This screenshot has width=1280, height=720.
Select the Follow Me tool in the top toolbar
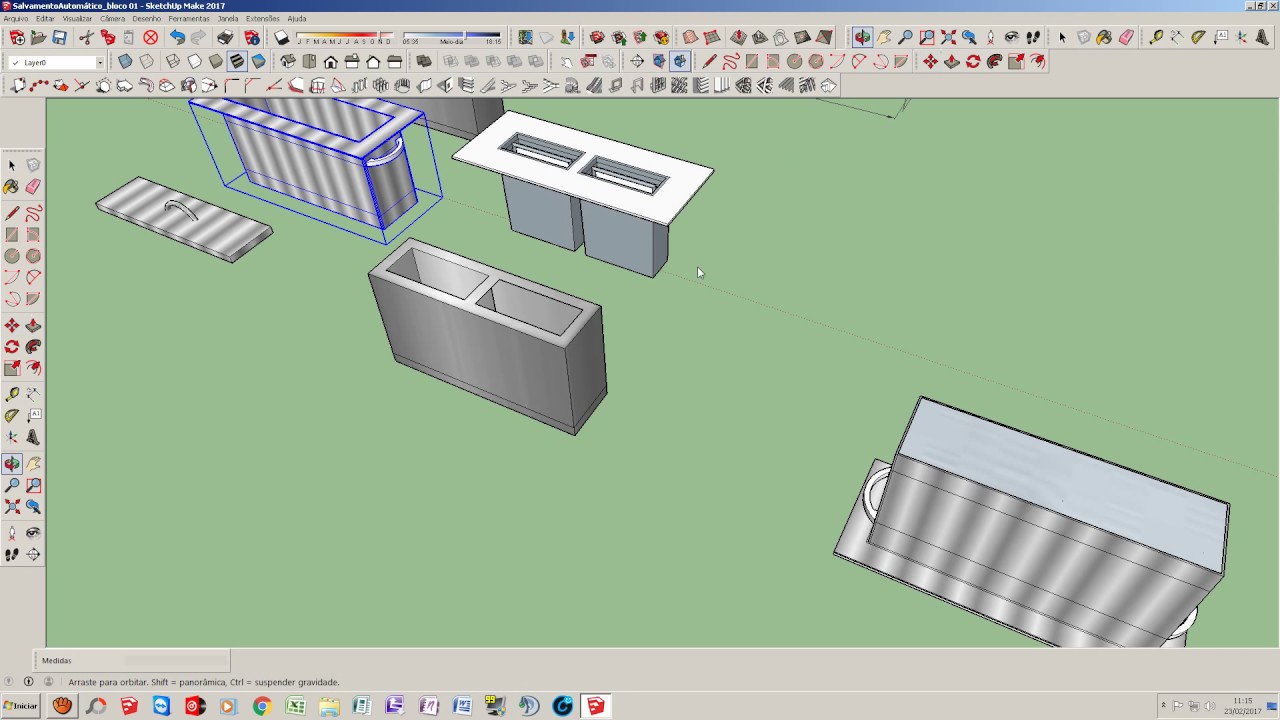(x=994, y=62)
